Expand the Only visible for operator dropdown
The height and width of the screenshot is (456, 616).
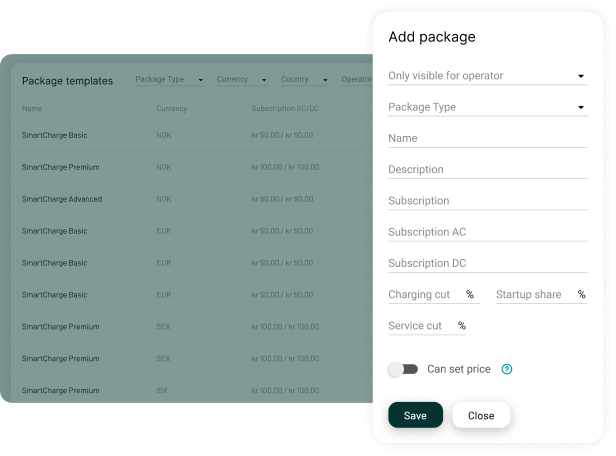(x=487, y=76)
